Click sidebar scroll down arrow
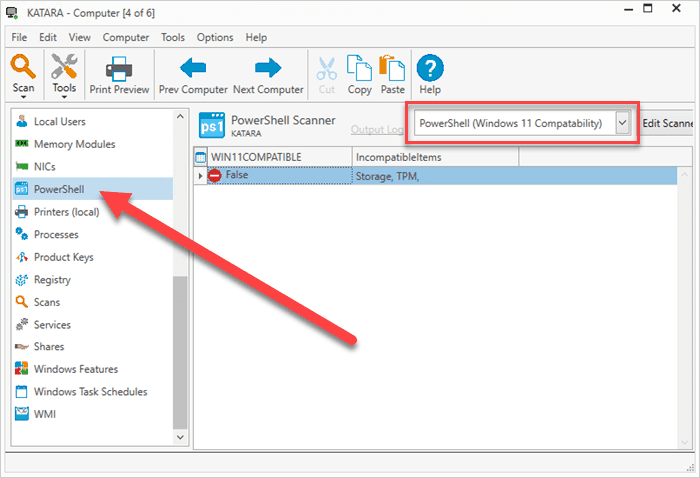 180,437
